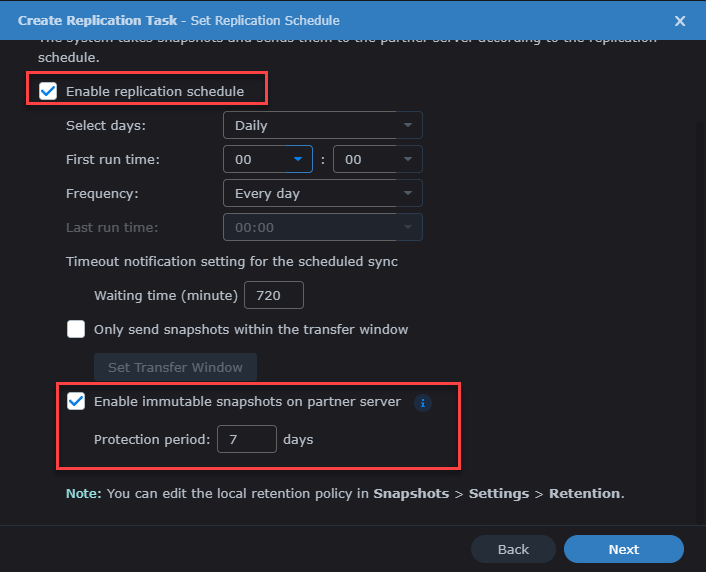The width and height of the screenshot is (706, 572).
Task: Check Only send snapshots within transfer window
Action: click(x=76, y=329)
